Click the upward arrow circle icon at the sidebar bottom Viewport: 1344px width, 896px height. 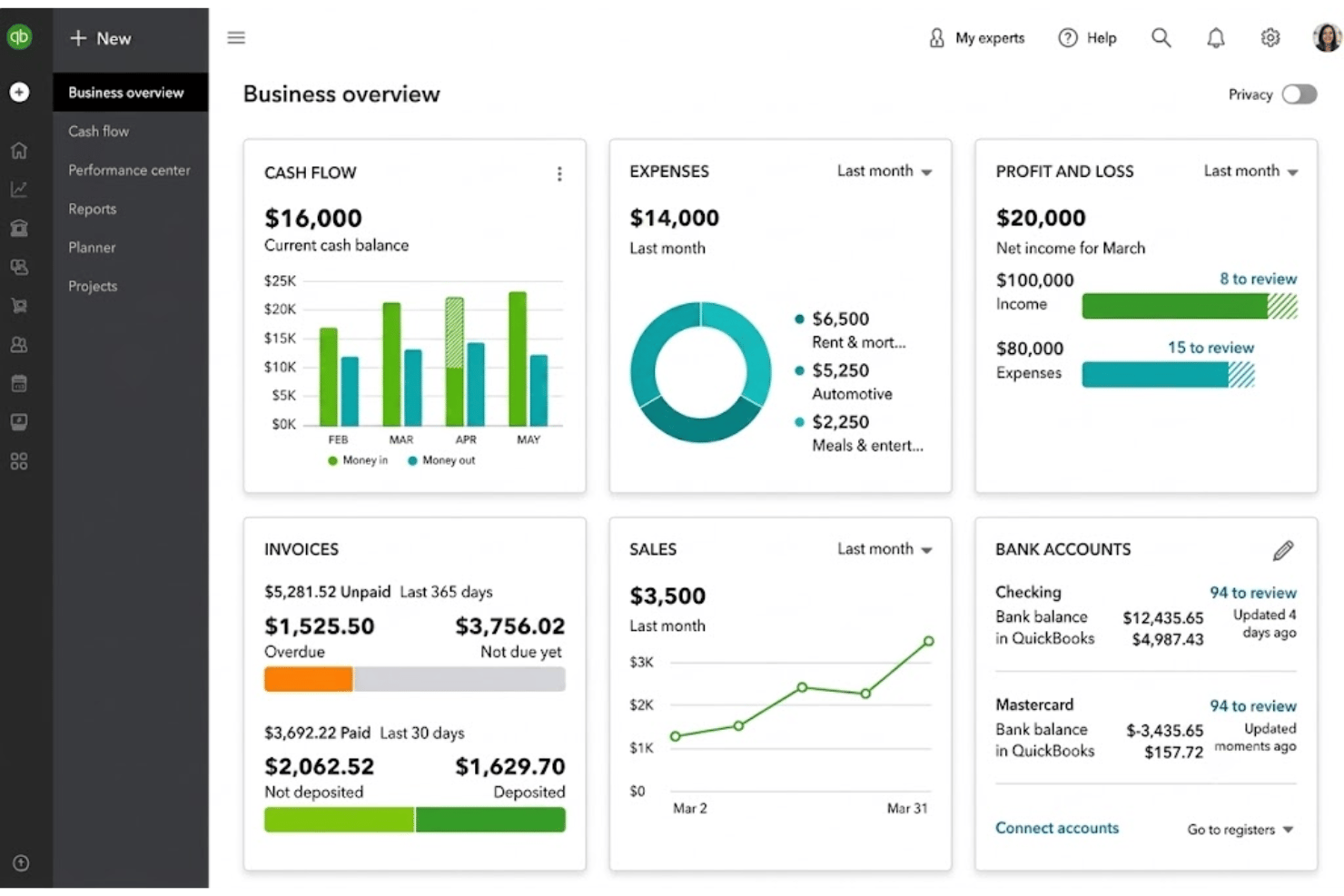click(x=21, y=863)
